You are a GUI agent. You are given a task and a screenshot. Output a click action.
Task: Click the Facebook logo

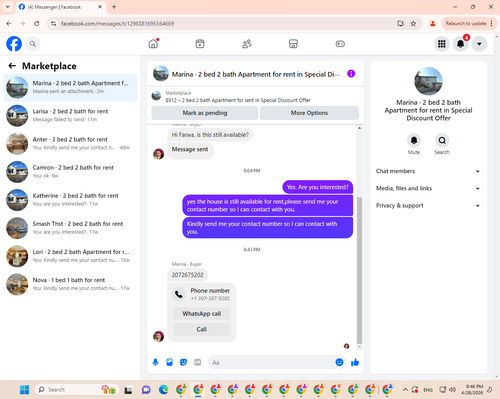(14, 44)
